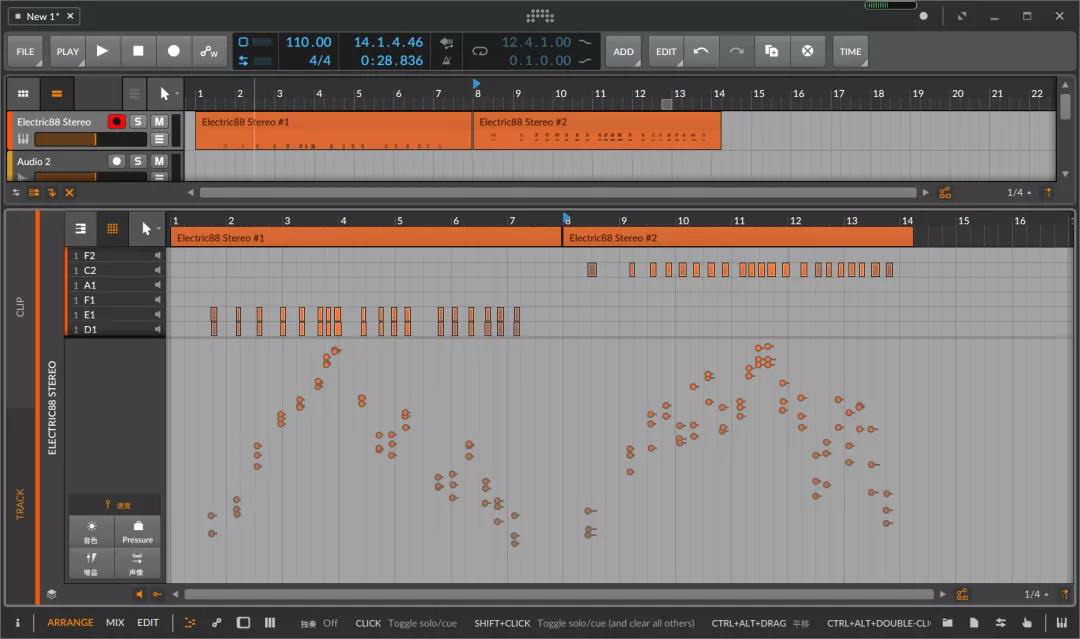Open note editor pointer tool dropdown
This screenshot has height=639, width=1080.
tap(147, 229)
